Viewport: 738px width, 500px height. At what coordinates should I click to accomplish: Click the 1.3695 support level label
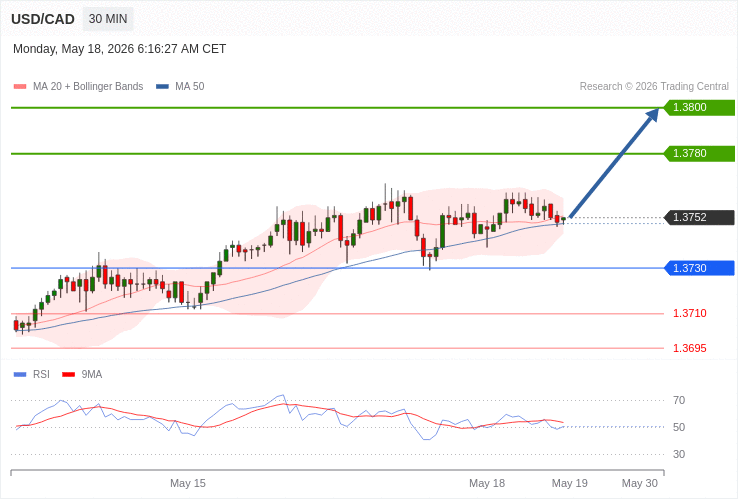click(690, 348)
